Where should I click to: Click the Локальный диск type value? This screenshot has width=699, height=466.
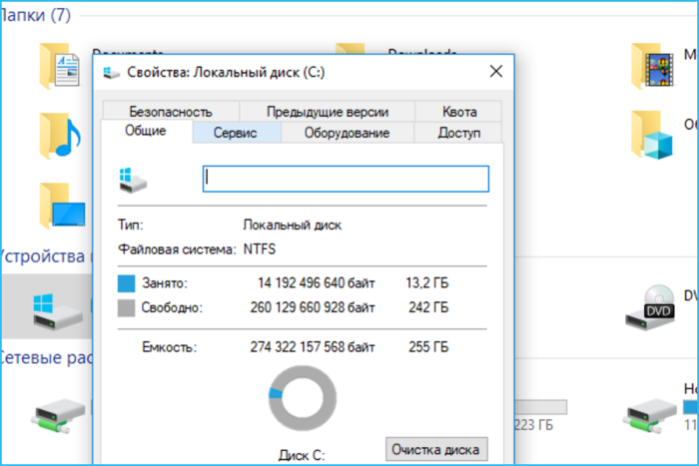pos(292,225)
